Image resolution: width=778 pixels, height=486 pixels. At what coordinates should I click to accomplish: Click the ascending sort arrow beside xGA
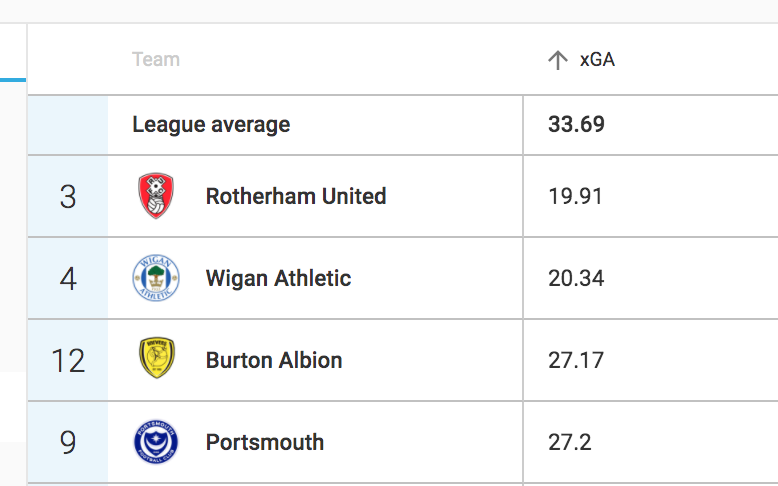[x=558, y=60]
